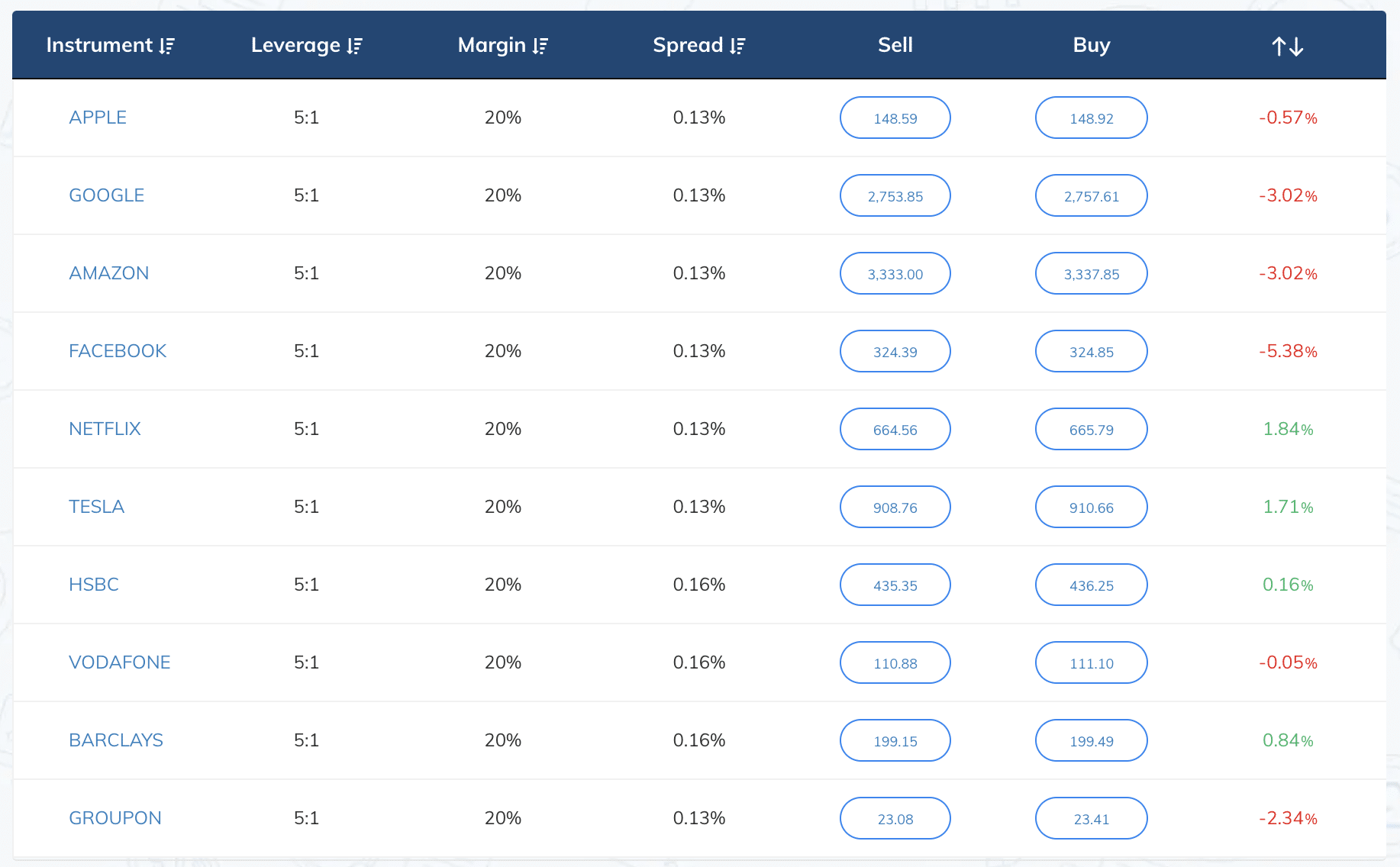Viewport: 1400px width, 867px height.
Task: Sell BARCLAYS at 199.15
Action: 895,740
